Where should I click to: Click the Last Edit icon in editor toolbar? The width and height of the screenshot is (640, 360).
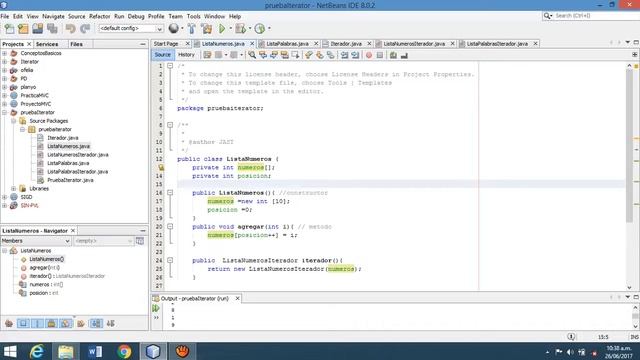[x=207, y=55]
